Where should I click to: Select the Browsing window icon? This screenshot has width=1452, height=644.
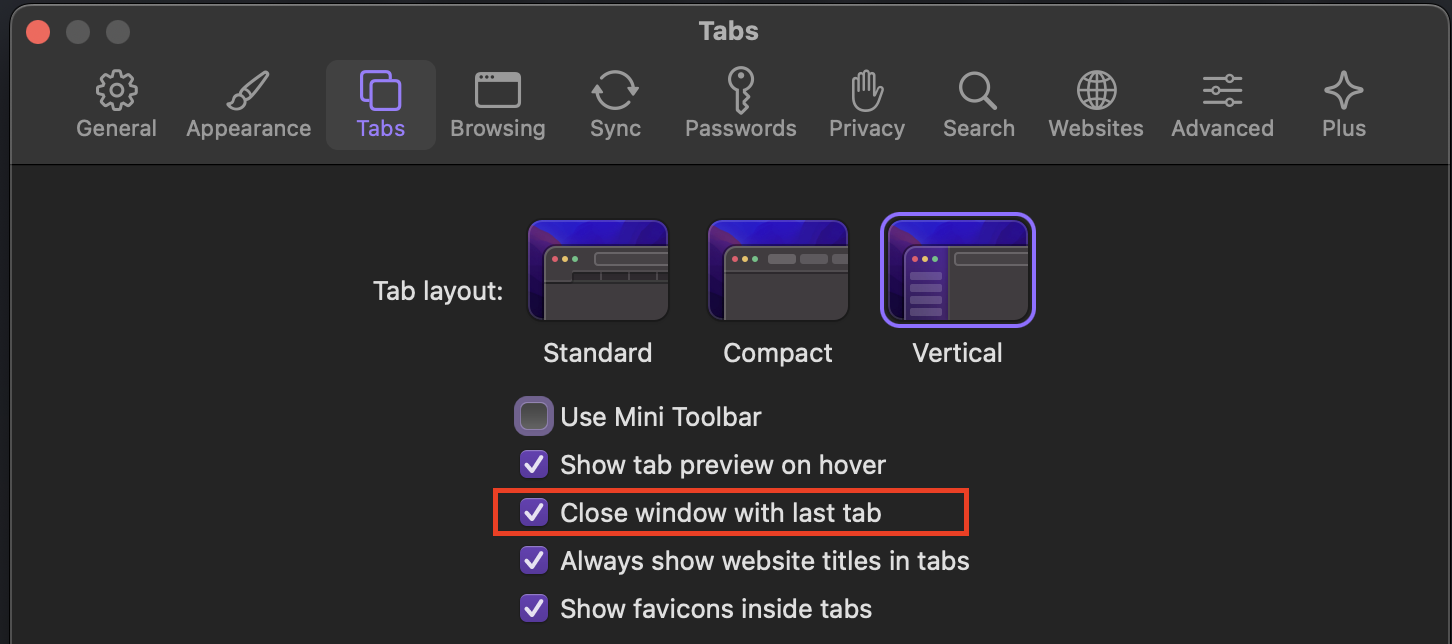tap(497, 90)
